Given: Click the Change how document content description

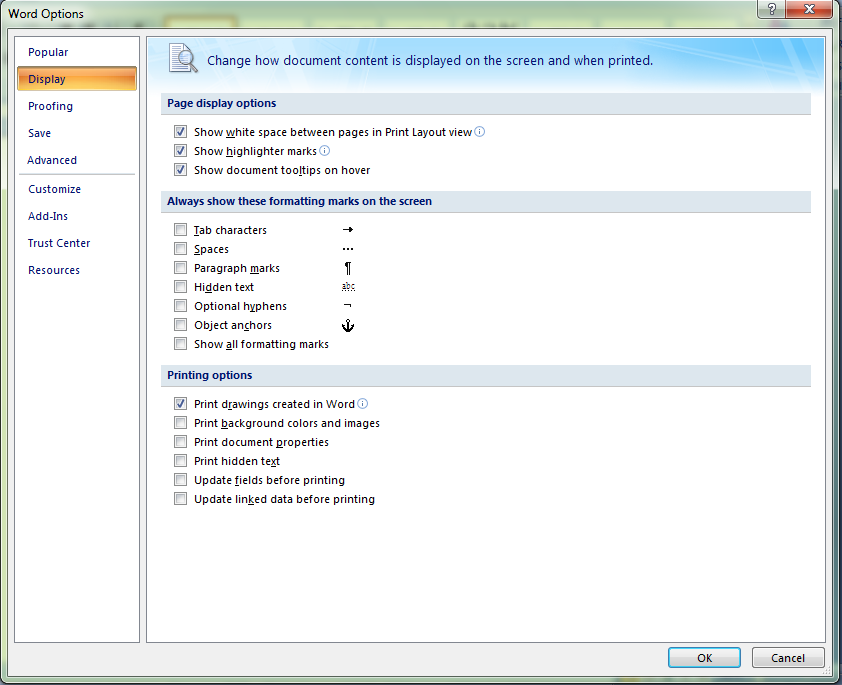Looking at the screenshot, I should pos(430,61).
